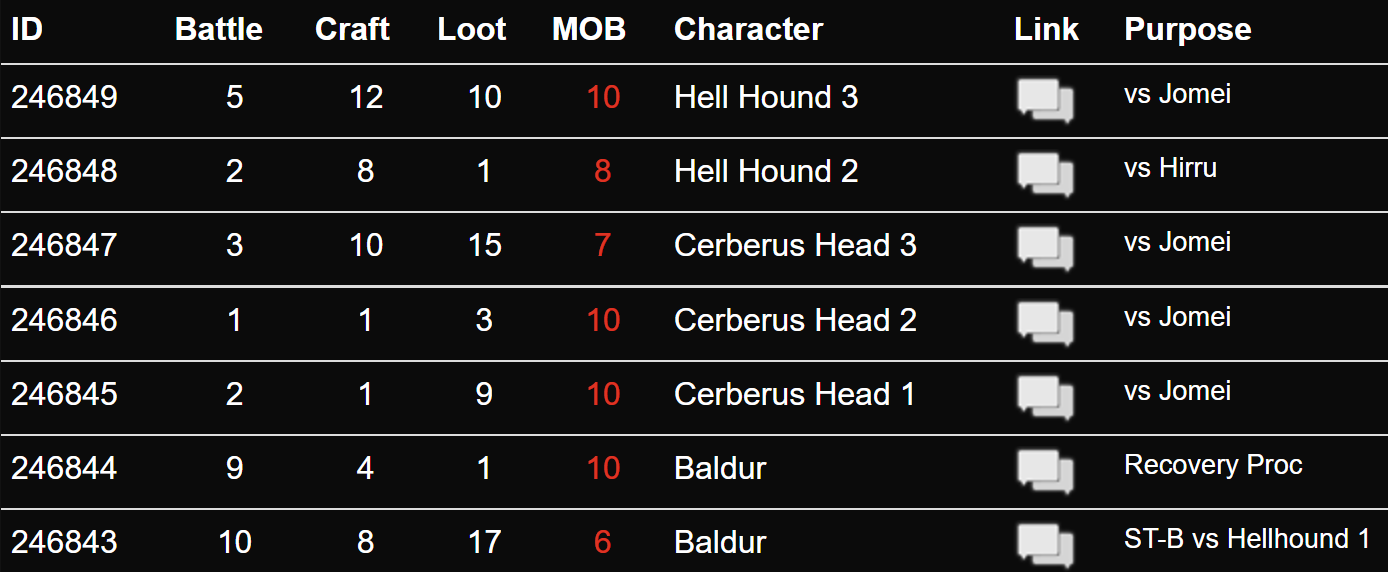Open chat link icon for roll 246847

pyautogui.click(x=1046, y=248)
